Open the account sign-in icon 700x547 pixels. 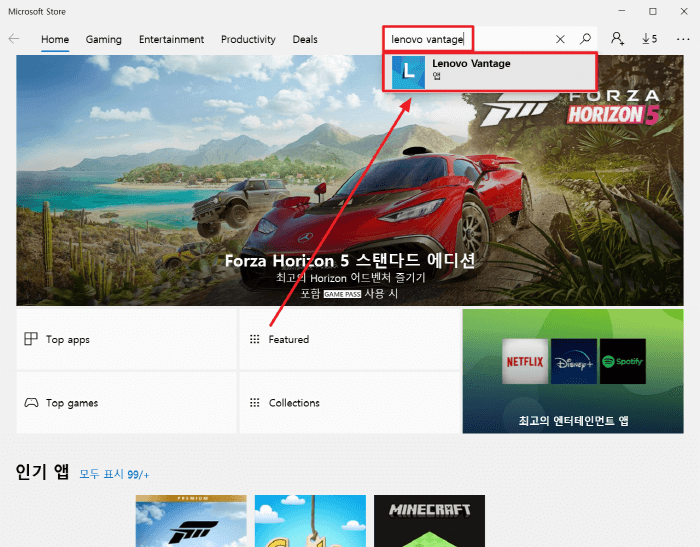(x=617, y=39)
